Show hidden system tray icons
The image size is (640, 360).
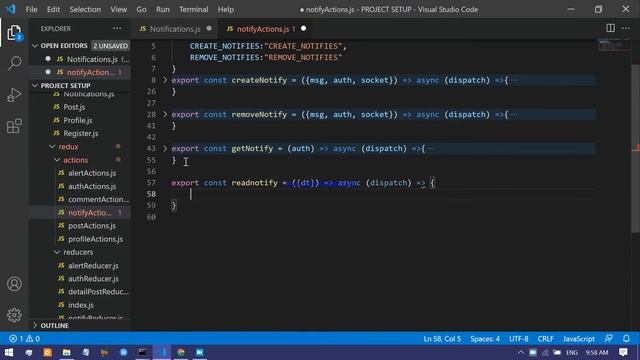click(x=521, y=352)
